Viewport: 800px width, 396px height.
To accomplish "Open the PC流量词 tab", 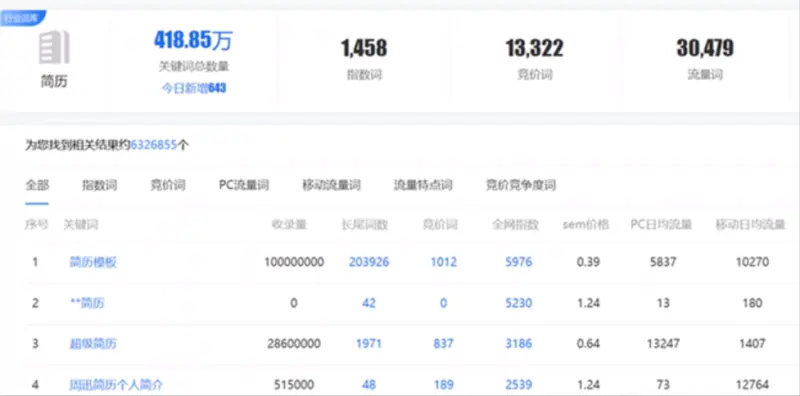I will [244, 185].
